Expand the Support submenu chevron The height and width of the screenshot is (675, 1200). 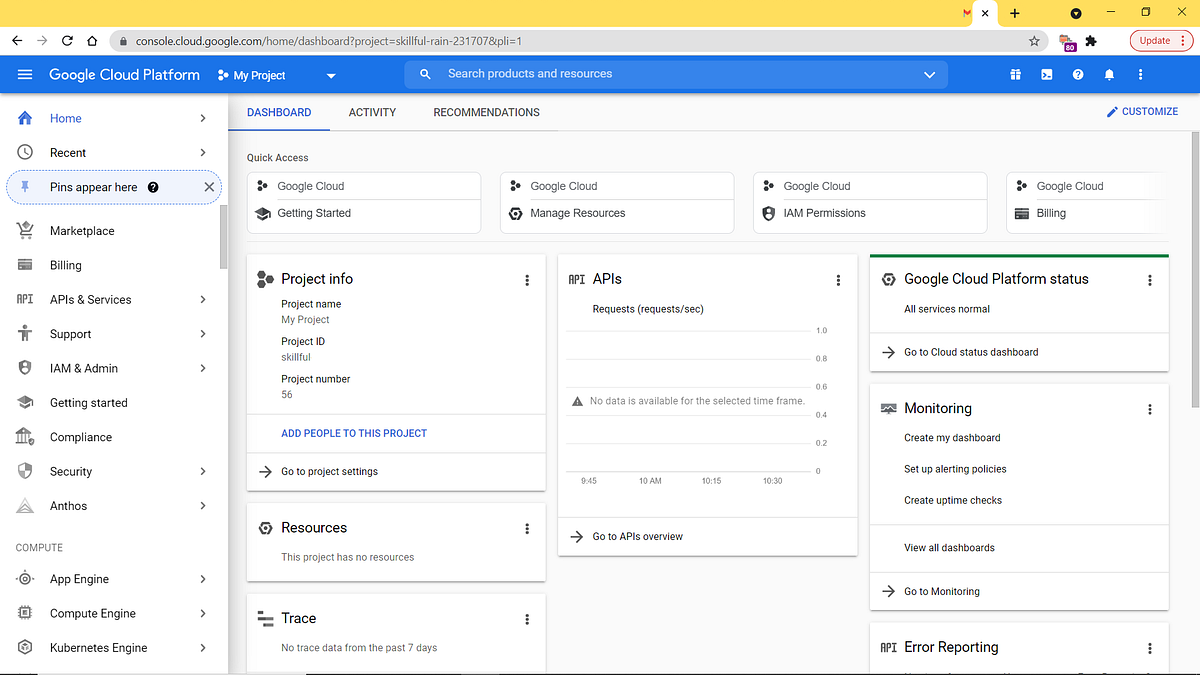[203, 334]
